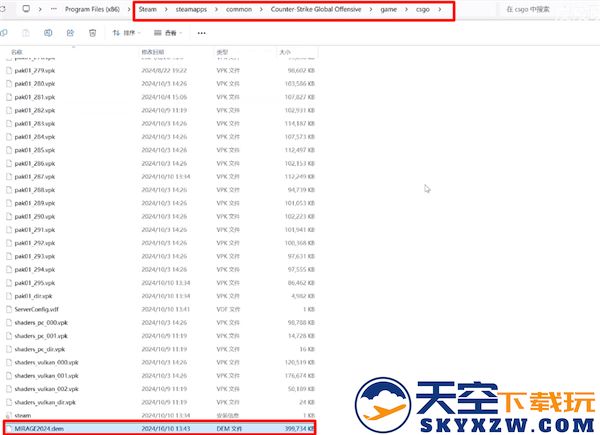Expand chevron after game in breadcrumb
The height and width of the screenshot is (435, 600).
(406, 9)
